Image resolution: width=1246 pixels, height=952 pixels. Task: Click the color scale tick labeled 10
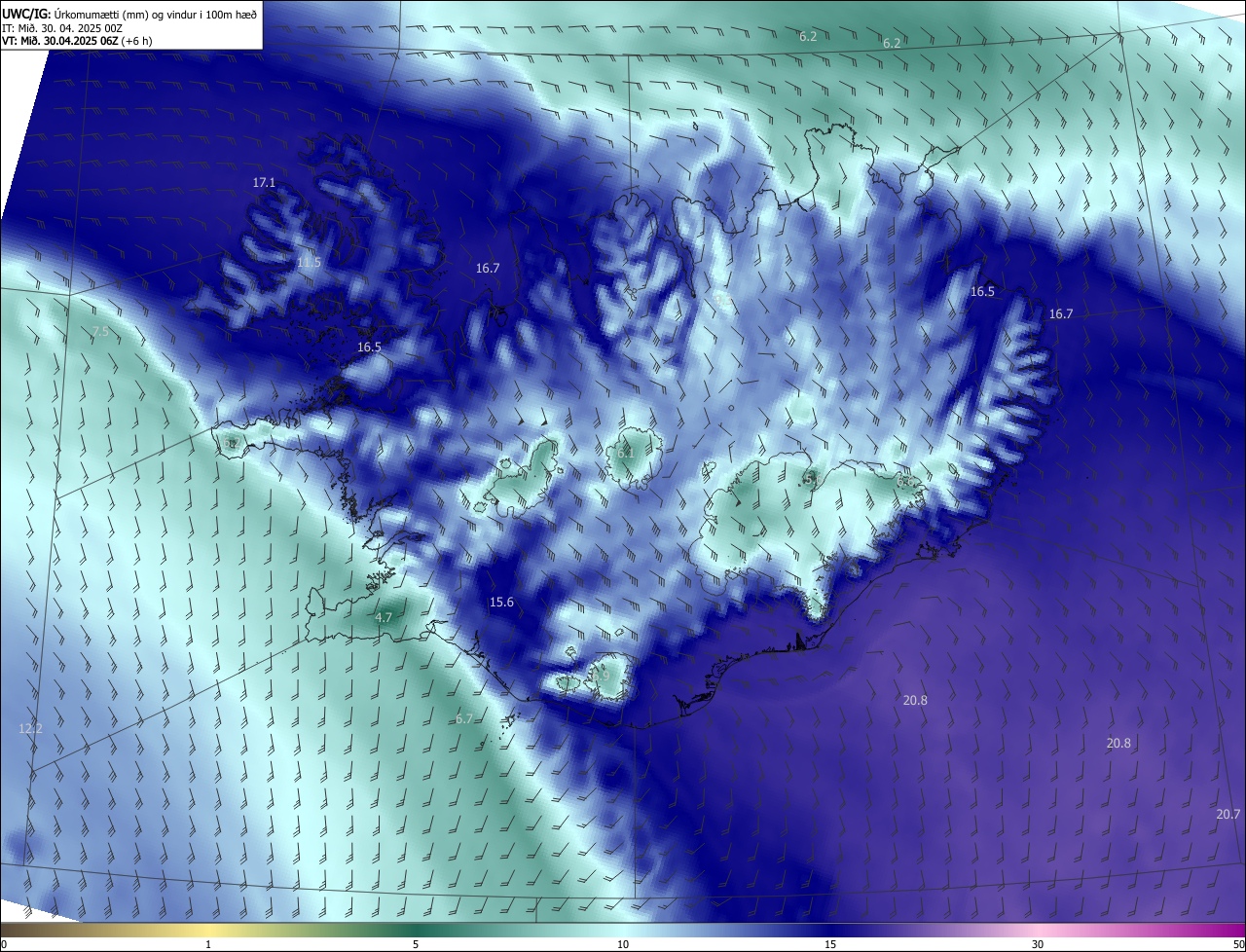(623, 944)
